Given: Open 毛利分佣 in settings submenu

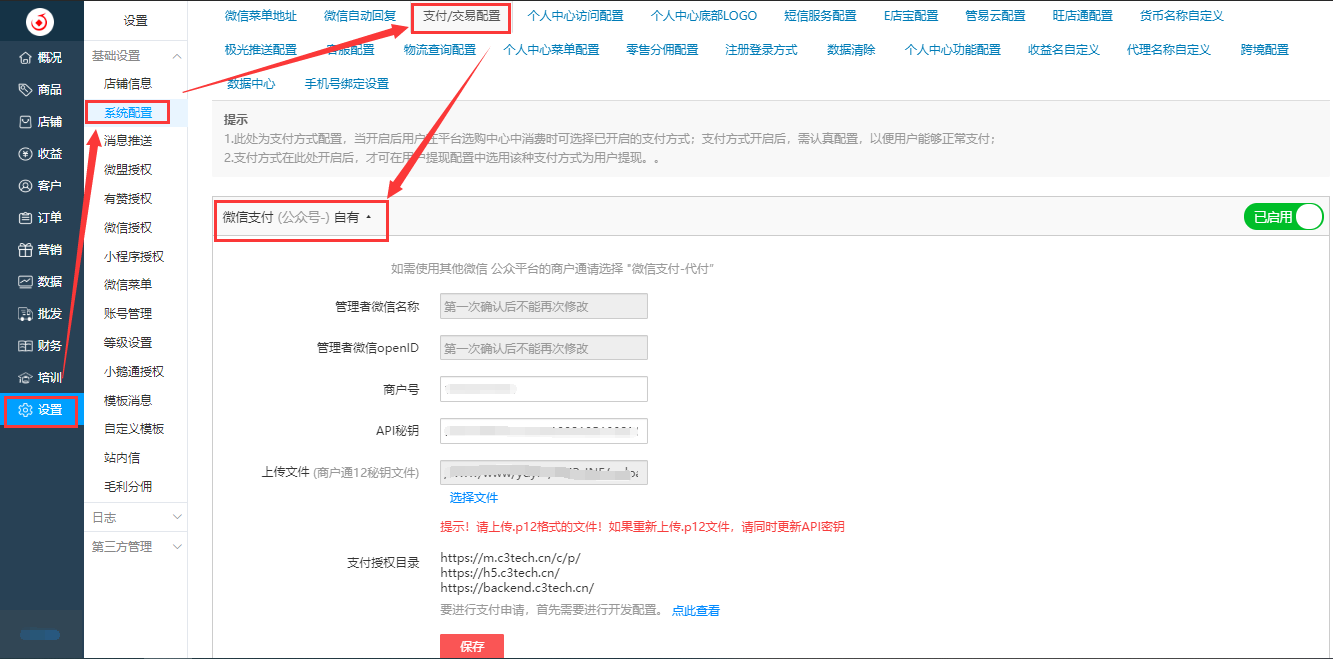Looking at the screenshot, I should [x=128, y=486].
